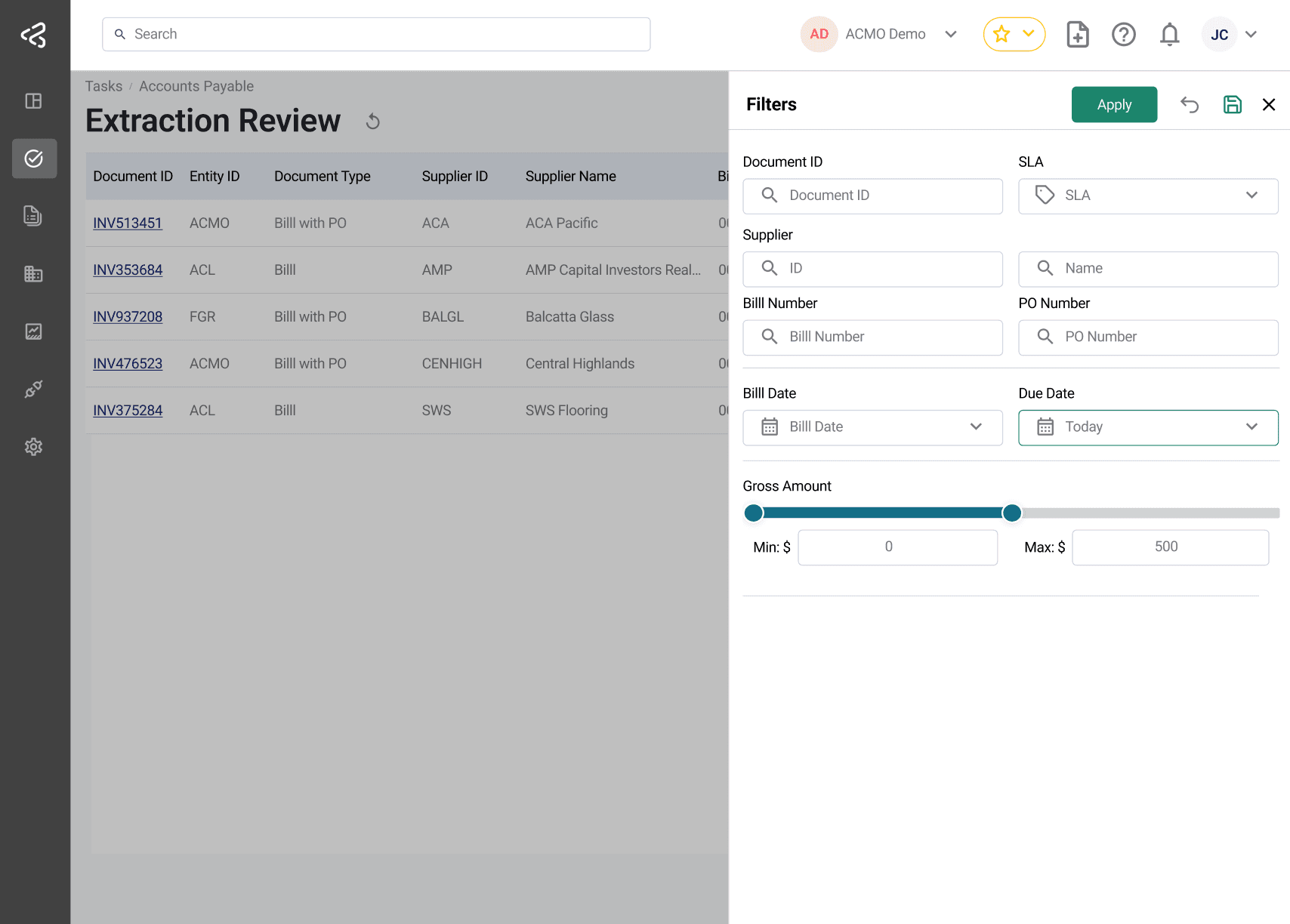The image size is (1290, 924).
Task: Open the notifications bell
Action: 1169,34
